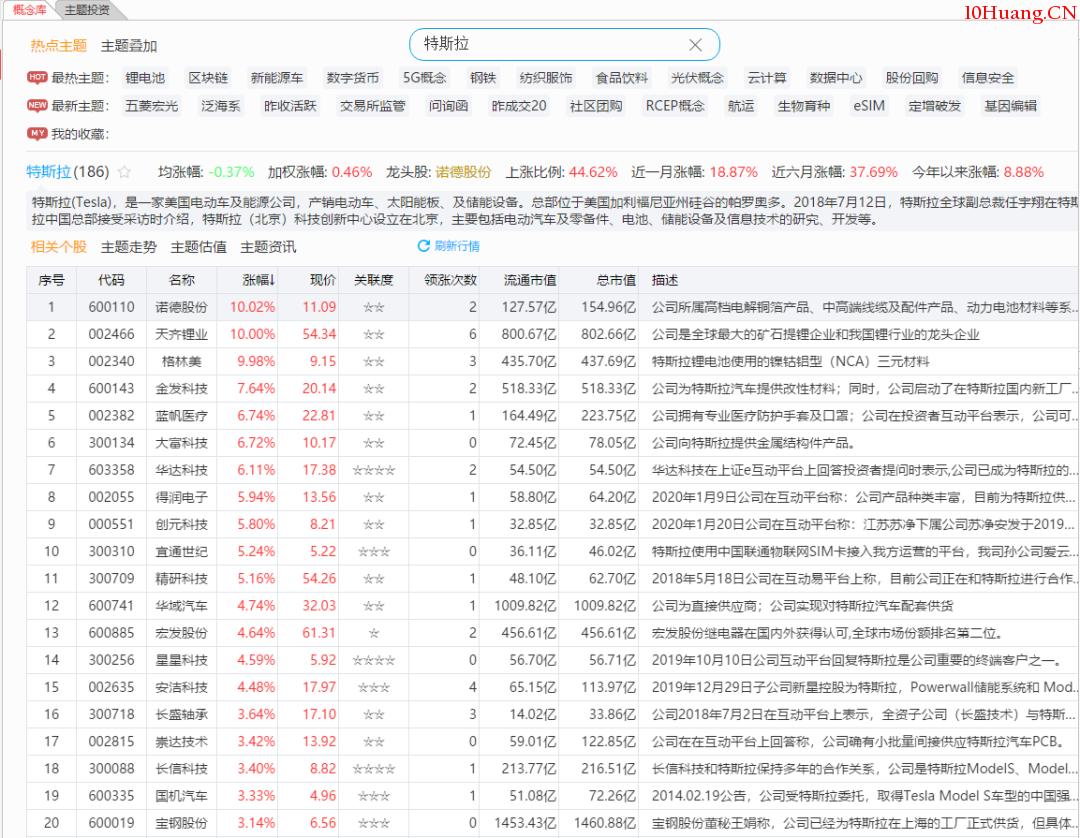Open 主题估值 tab

(198, 247)
